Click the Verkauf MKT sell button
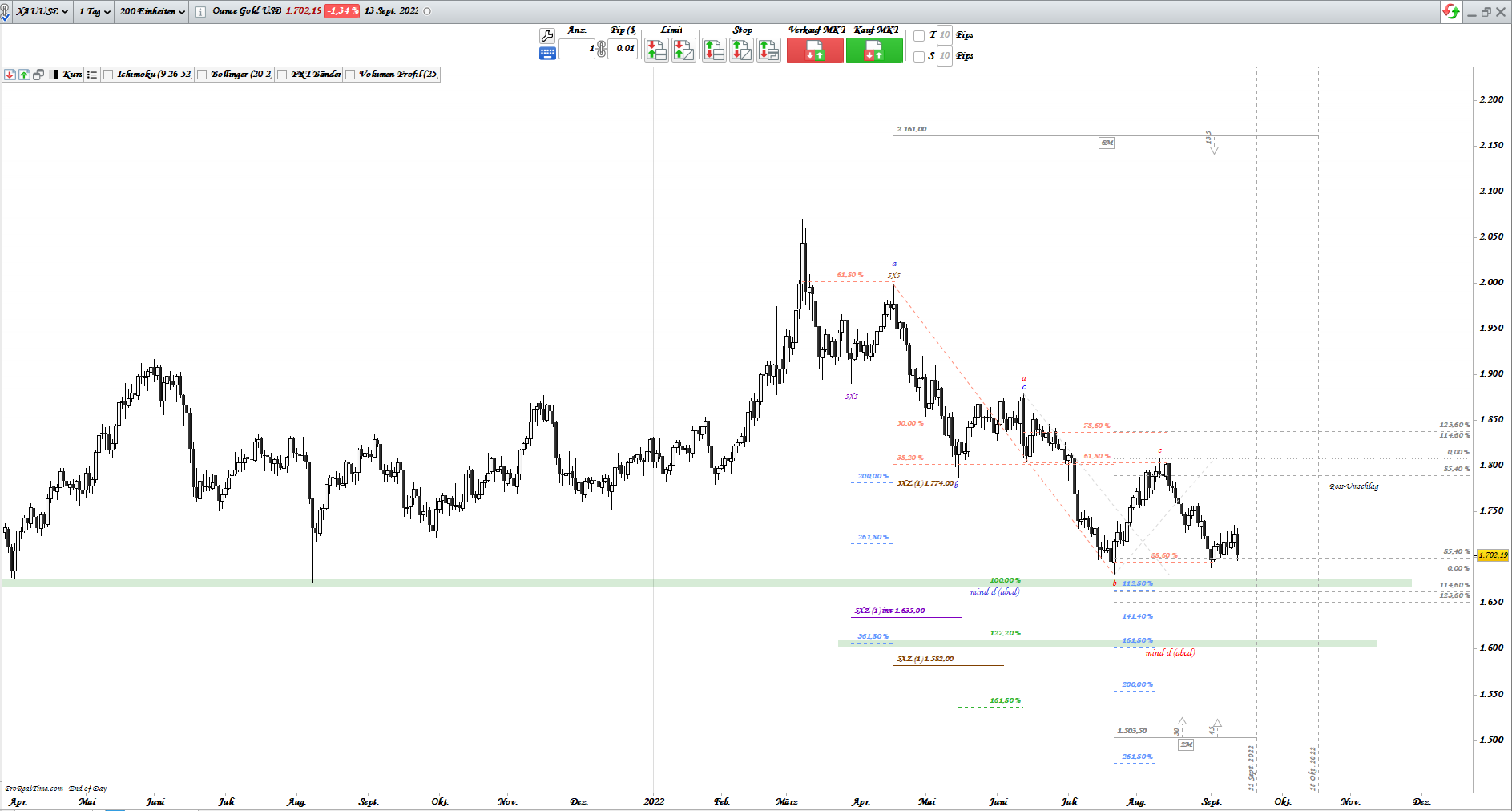Image resolution: width=1512 pixels, height=811 pixels. 815,50
